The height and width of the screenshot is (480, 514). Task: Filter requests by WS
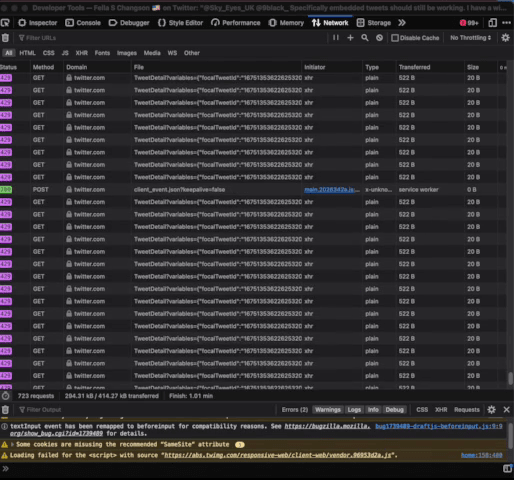click(172, 53)
